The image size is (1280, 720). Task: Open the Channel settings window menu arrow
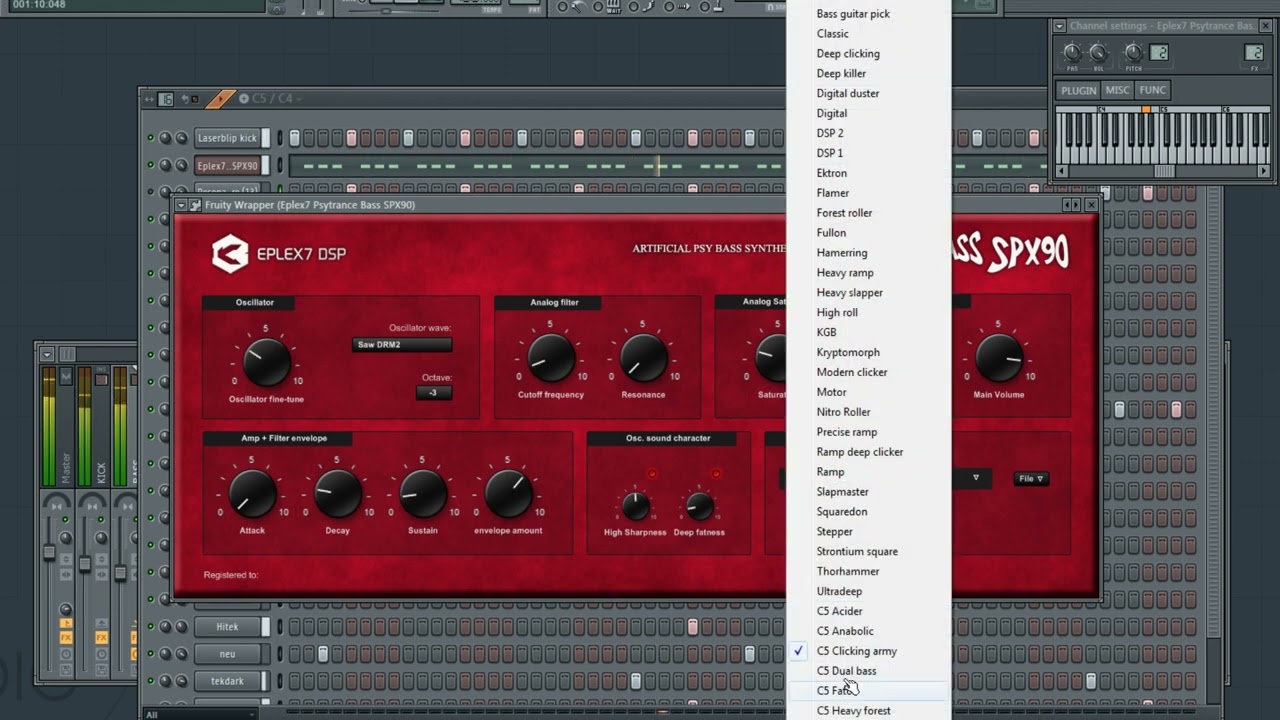tap(1059, 26)
